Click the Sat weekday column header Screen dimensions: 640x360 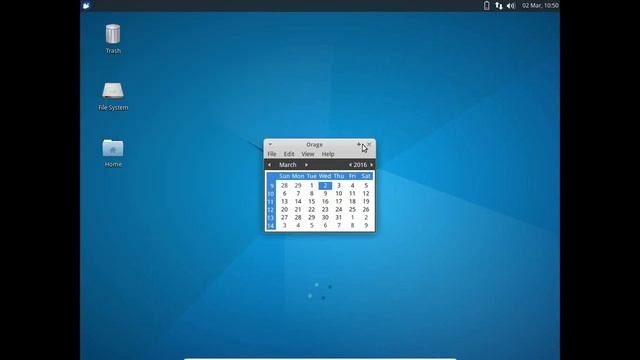coord(366,176)
